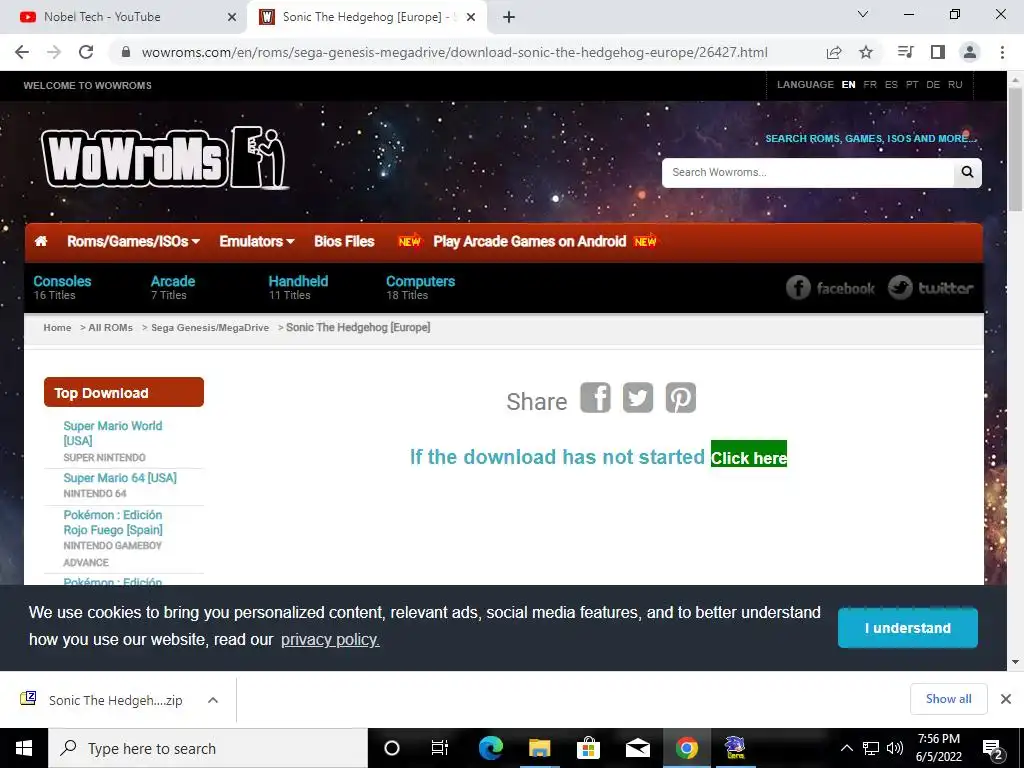Open Super Mario World [USA] link
1024x768 pixels.
coord(113,433)
